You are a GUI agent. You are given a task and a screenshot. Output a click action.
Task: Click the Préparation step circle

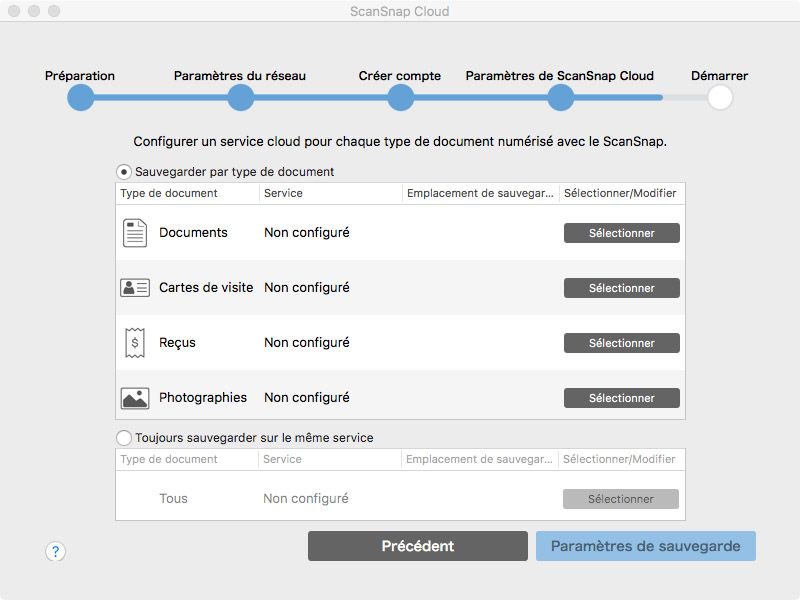click(80, 97)
